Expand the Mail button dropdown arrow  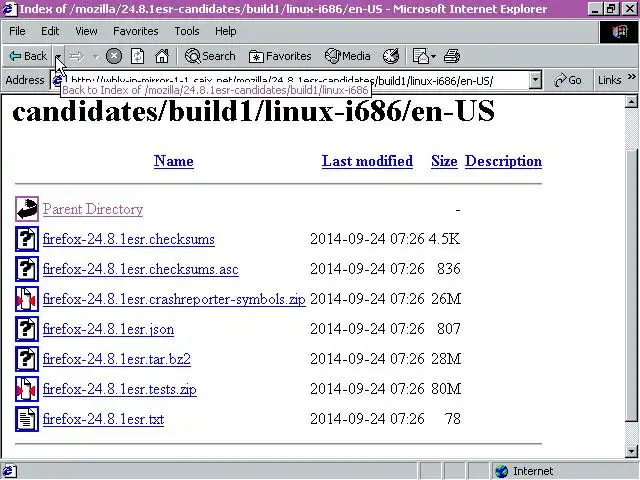(433, 56)
